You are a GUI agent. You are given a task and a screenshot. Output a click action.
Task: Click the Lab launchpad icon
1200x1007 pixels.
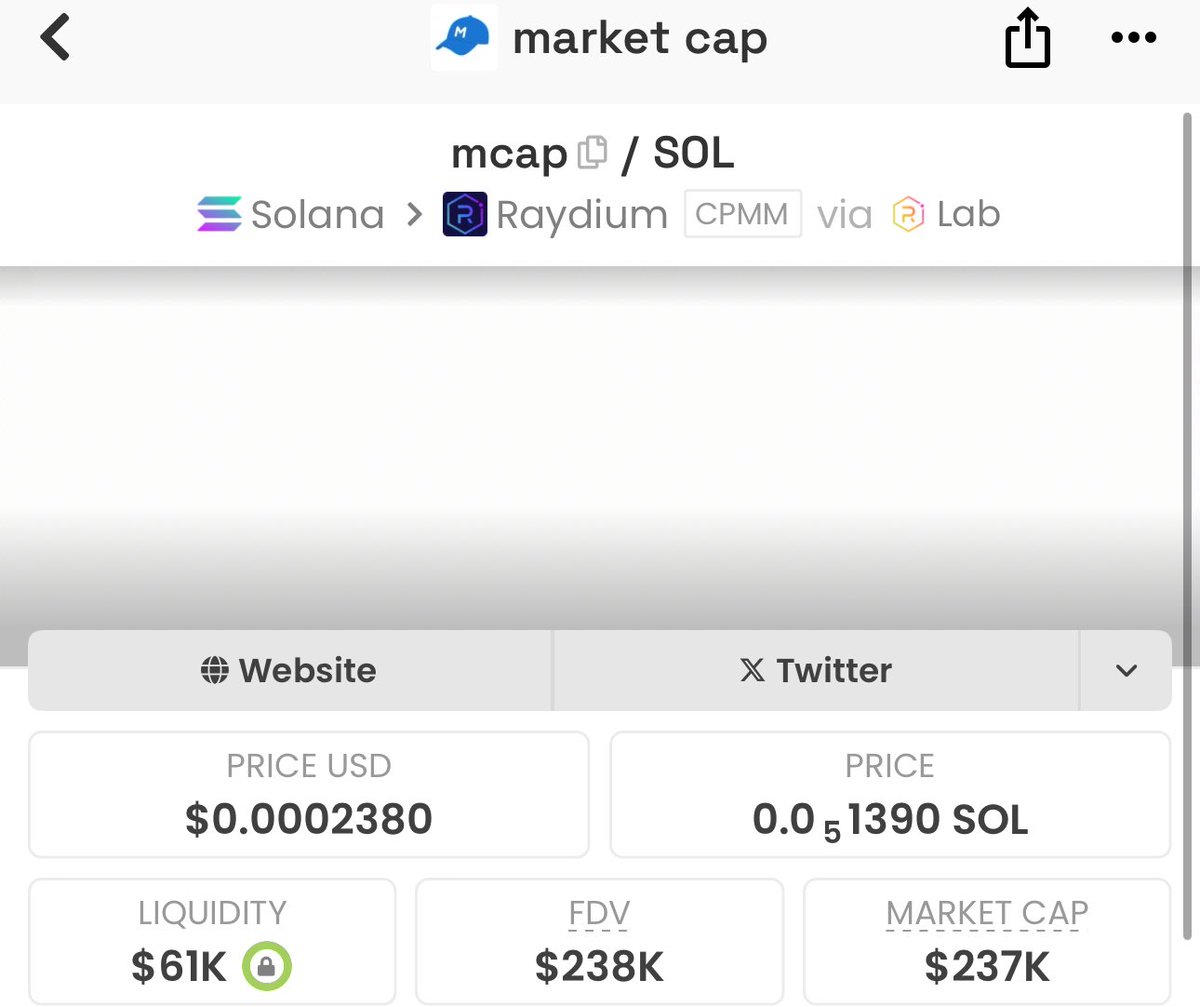908,215
